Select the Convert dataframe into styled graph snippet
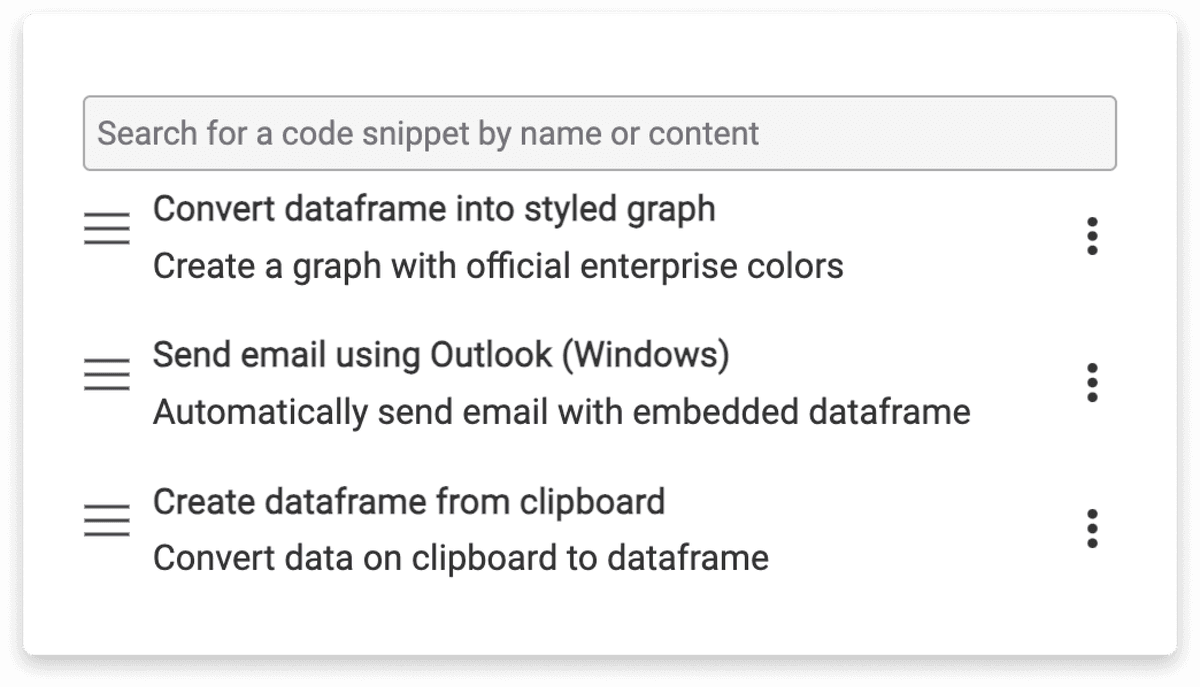This screenshot has height=687, width=1200. 434,210
